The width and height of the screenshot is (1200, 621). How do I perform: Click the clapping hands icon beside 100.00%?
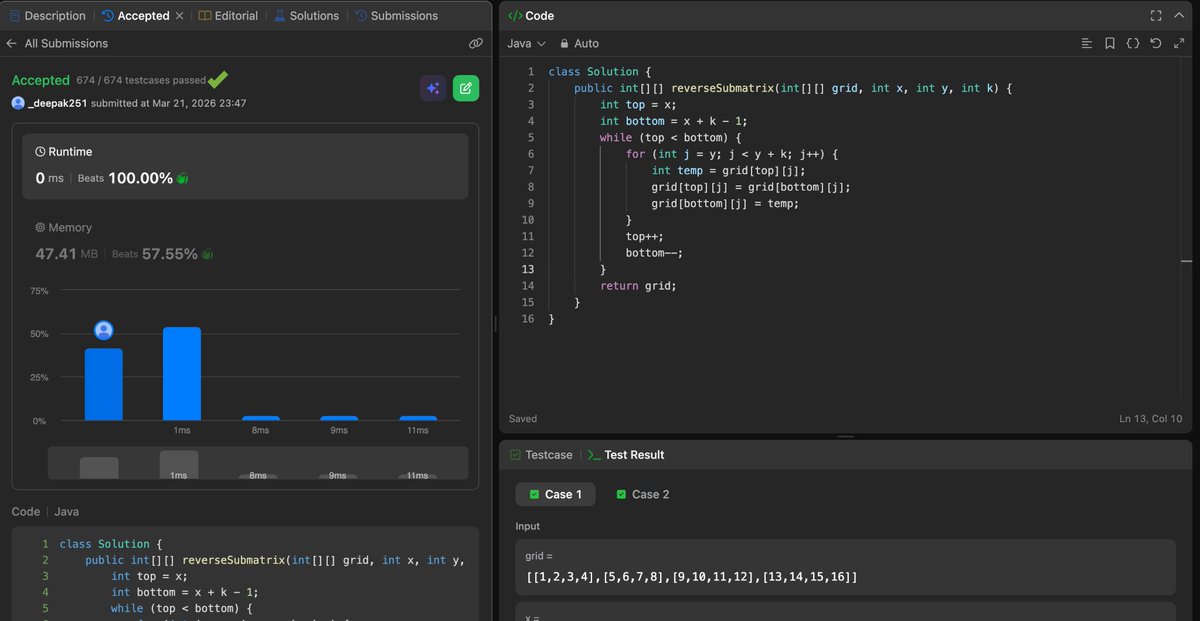click(x=182, y=178)
